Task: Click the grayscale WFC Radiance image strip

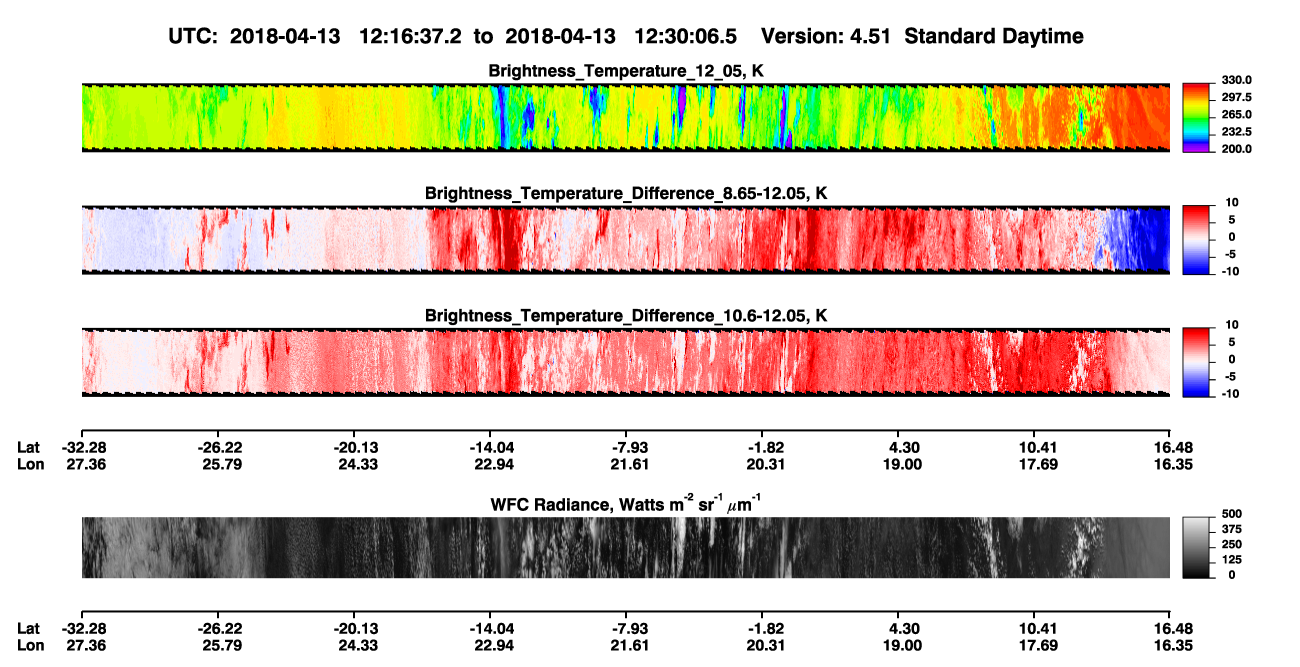Action: tap(625, 548)
